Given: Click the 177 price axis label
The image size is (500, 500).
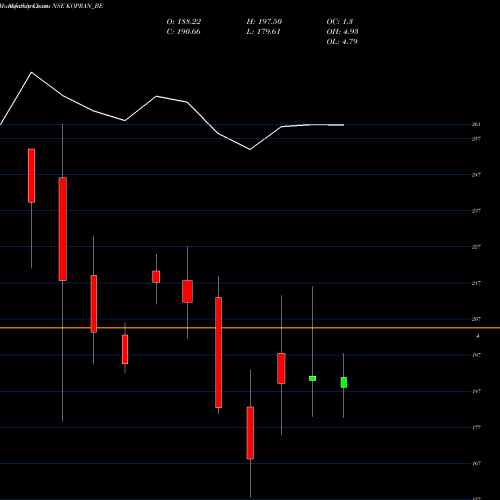Looking at the screenshot, I should click(476, 427).
